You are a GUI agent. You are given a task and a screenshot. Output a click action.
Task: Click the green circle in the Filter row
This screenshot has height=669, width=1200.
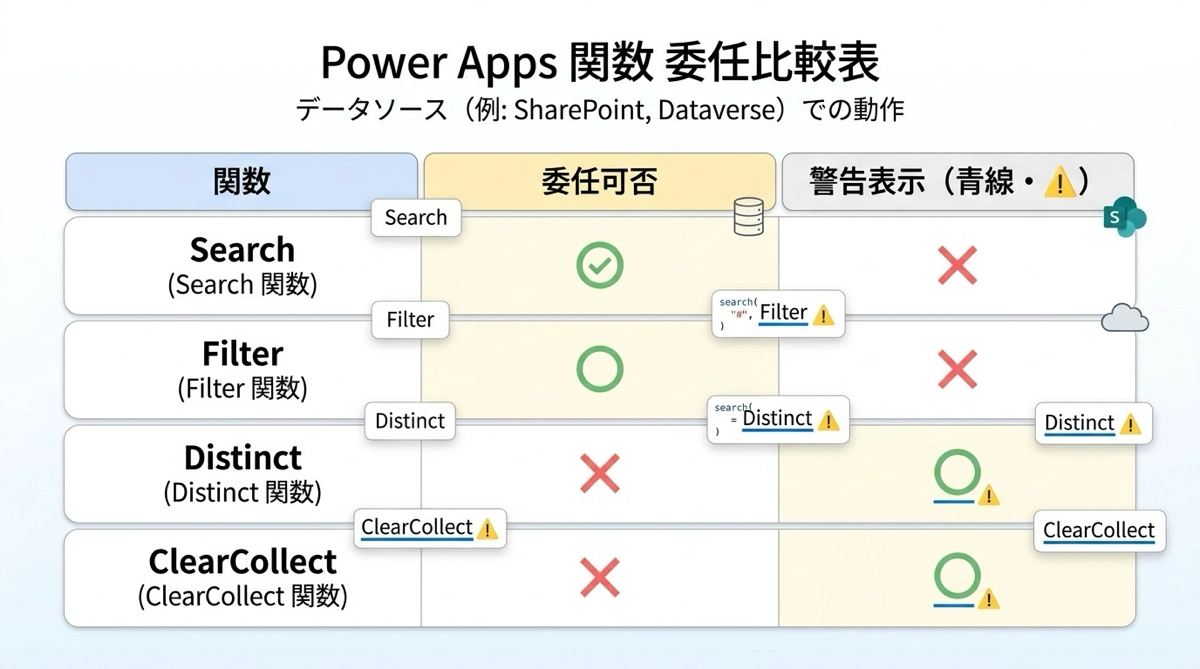(600, 369)
